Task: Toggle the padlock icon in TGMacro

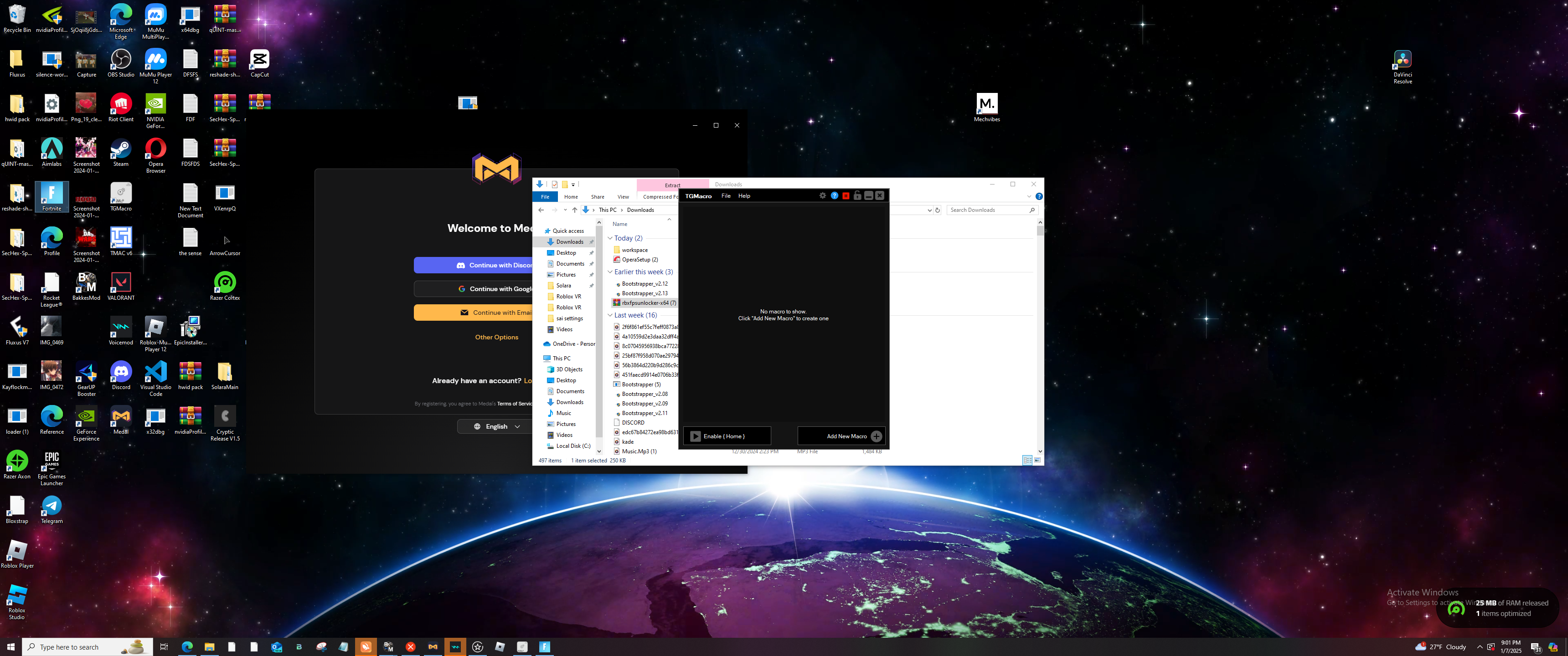Action: coord(857,196)
